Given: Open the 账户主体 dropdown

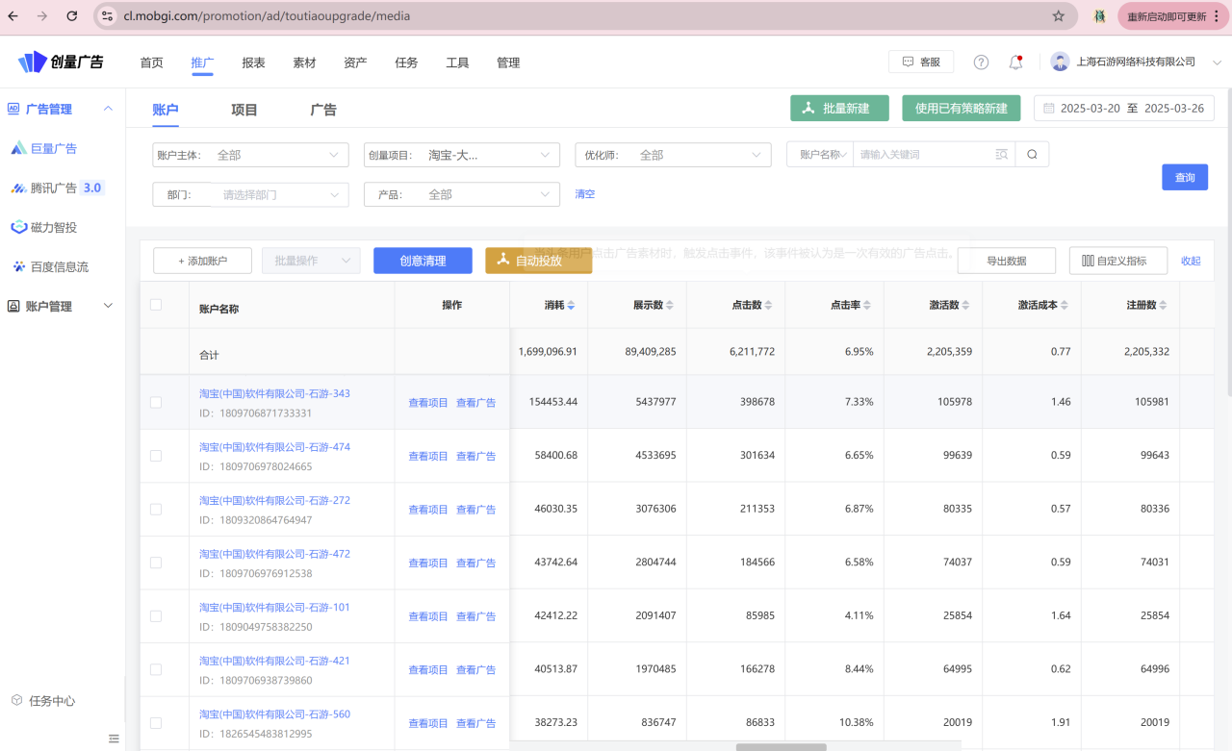Looking at the screenshot, I should point(251,155).
